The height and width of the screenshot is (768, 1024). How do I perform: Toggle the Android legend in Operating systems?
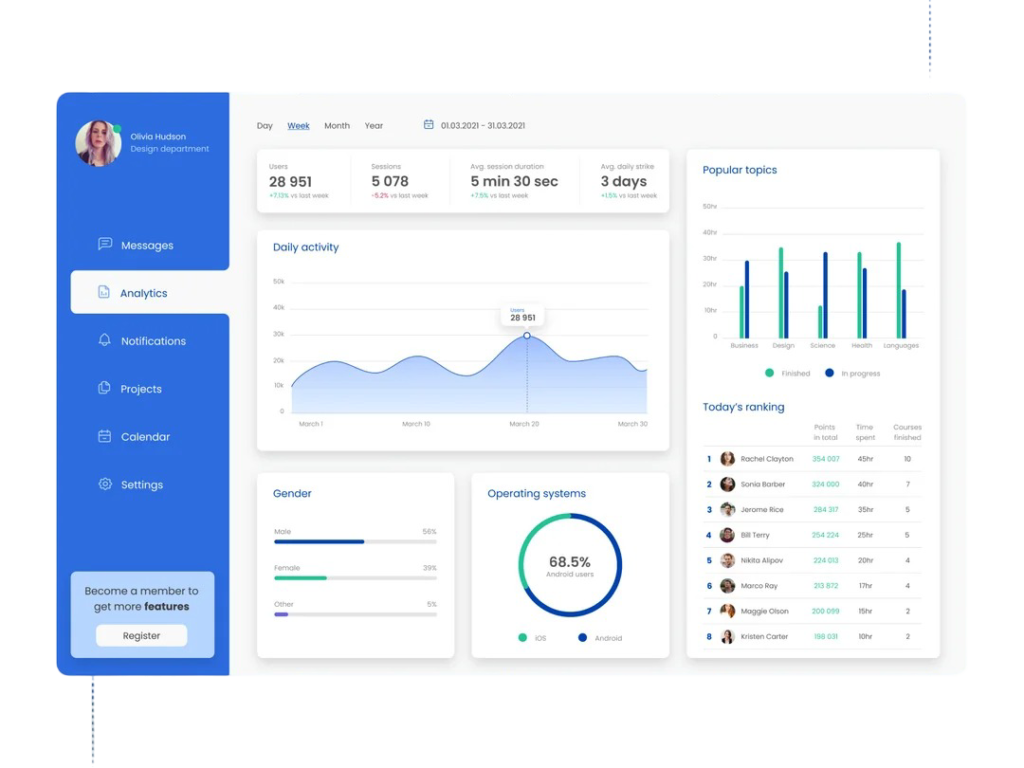pos(600,638)
